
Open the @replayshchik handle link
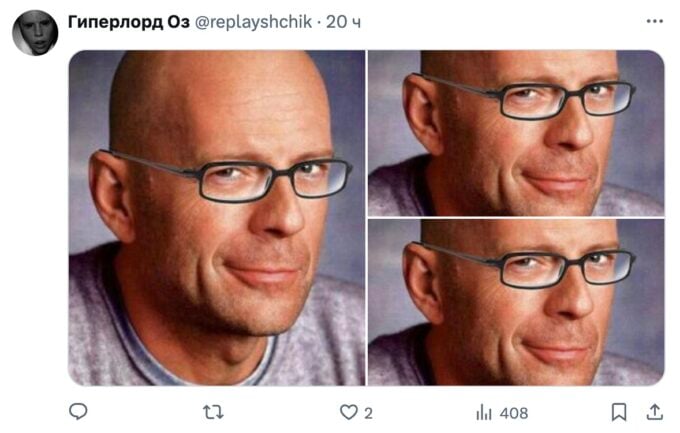pos(253,22)
